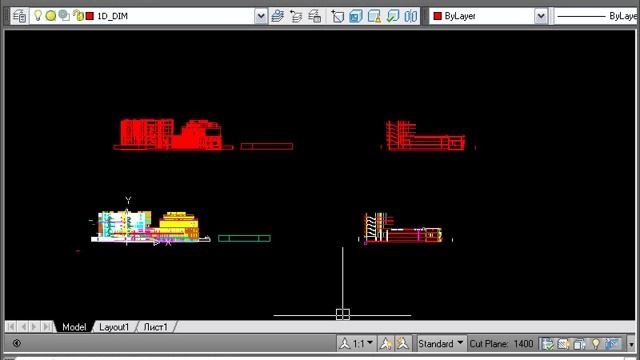The image size is (640, 360).
Task: Click the Isolate Objects toolbar icon
Action: point(338,16)
